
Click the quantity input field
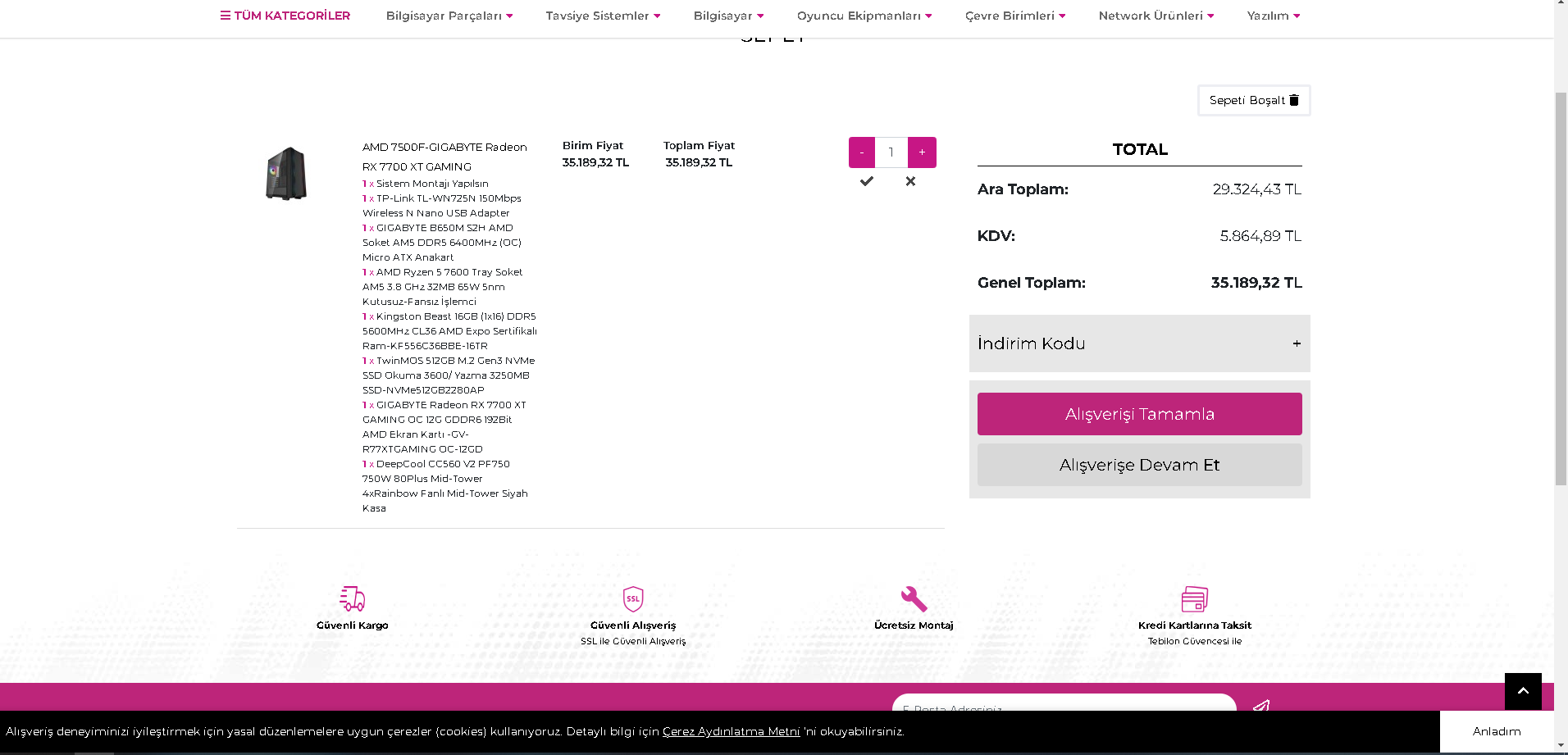[x=891, y=152]
